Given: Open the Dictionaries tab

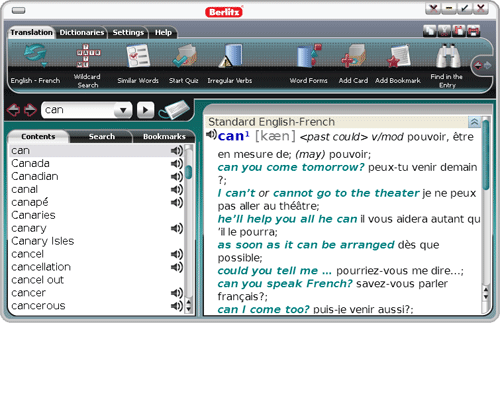Looking at the screenshot, I should click(x=82, y=32).
